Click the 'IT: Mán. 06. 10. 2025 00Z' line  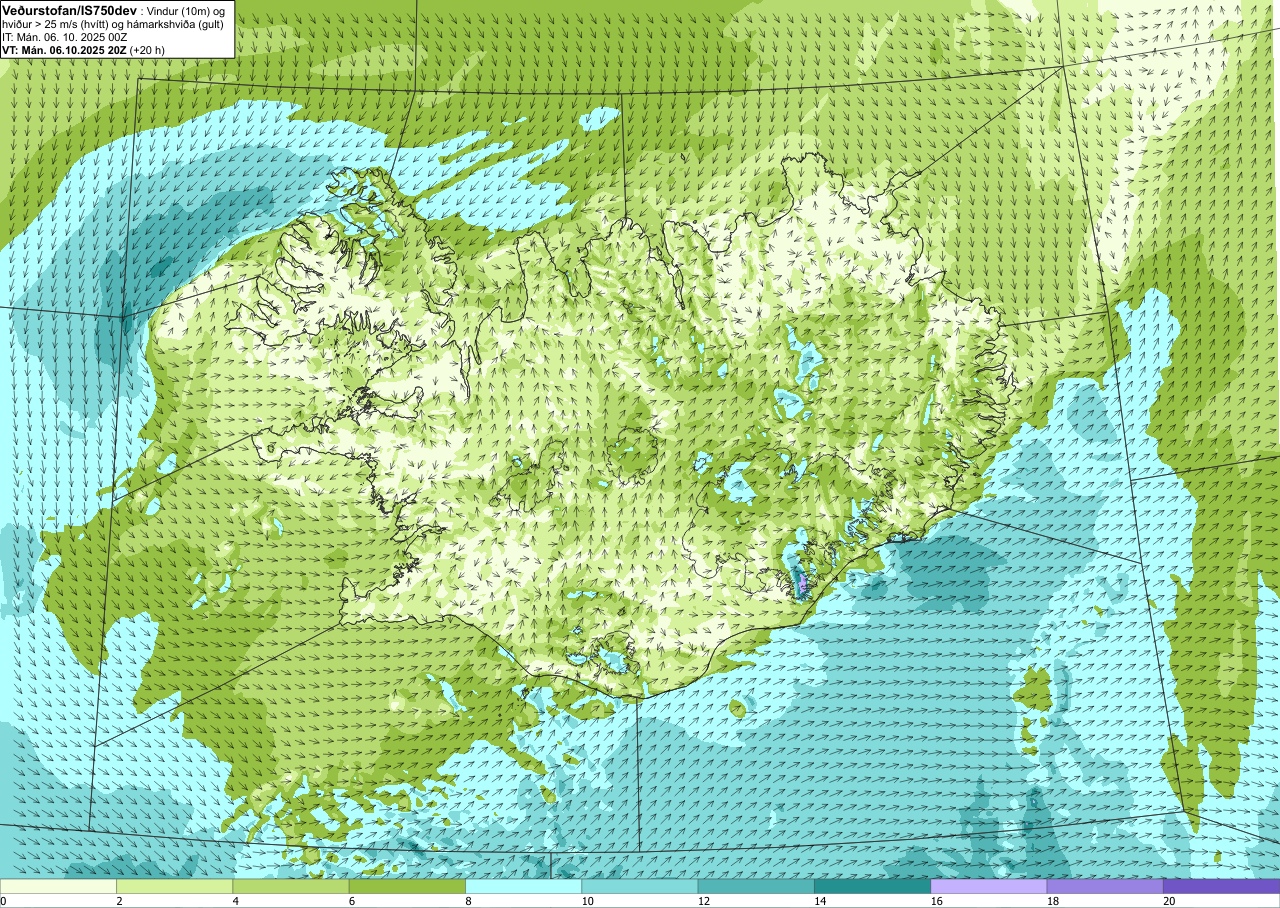tap(65, 37)
